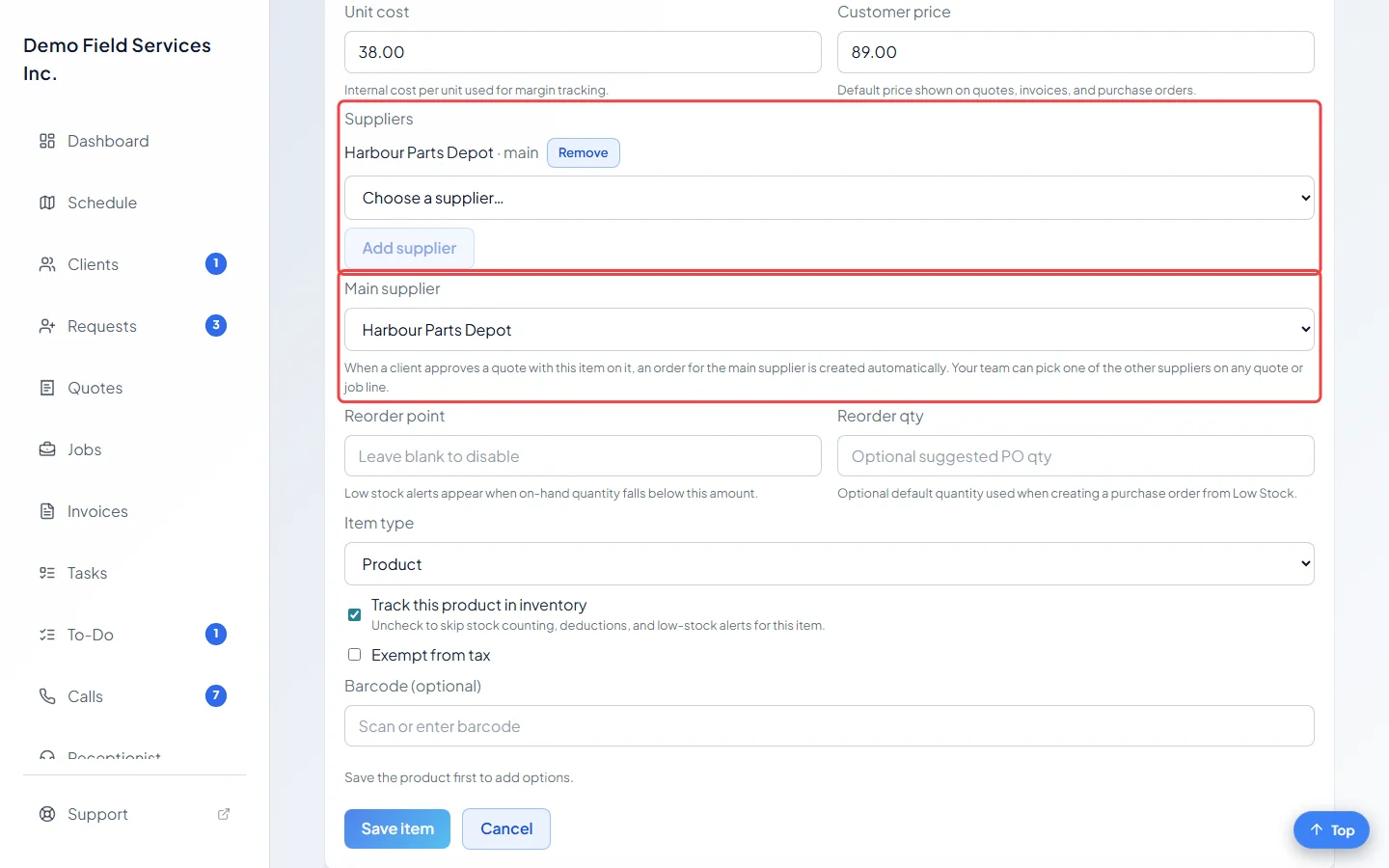Uncheck Track this product in inventory

tap(354, 614)
